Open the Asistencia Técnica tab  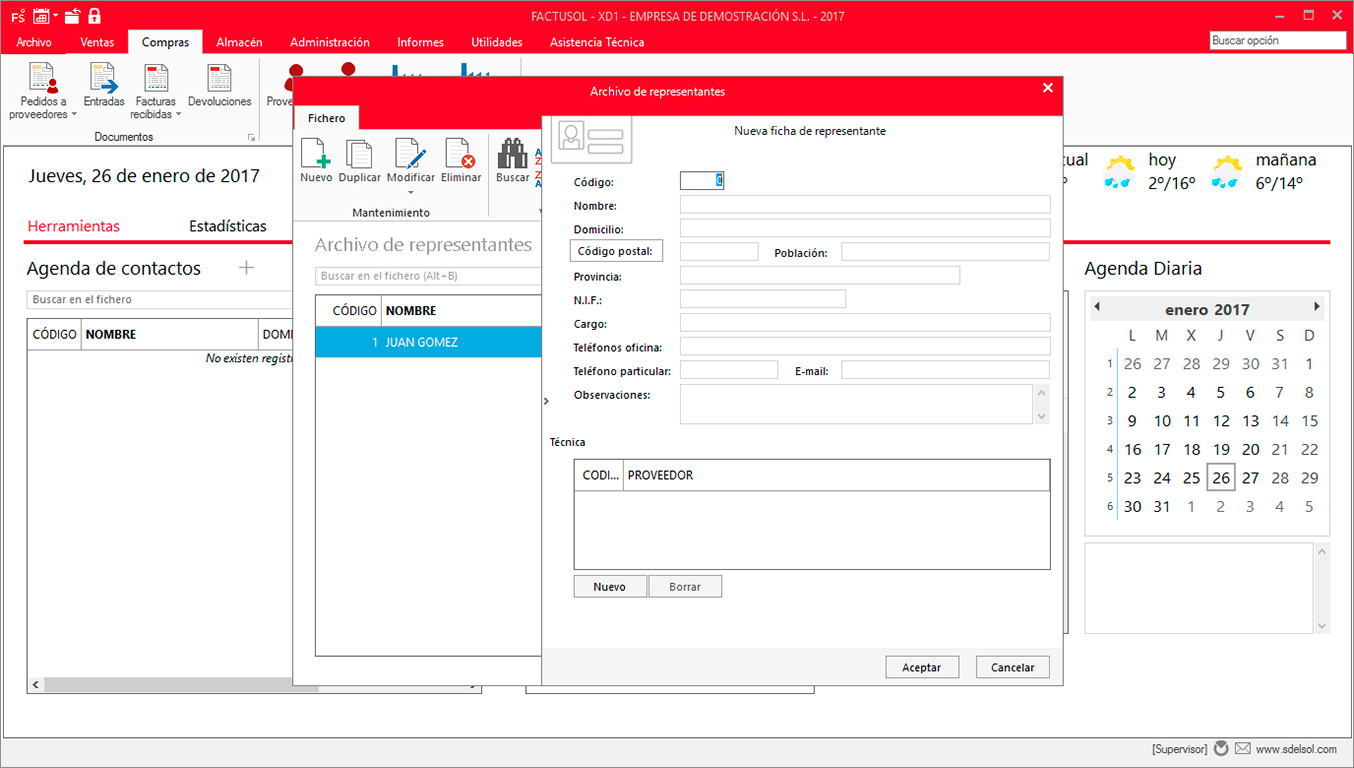pos(597,42)
